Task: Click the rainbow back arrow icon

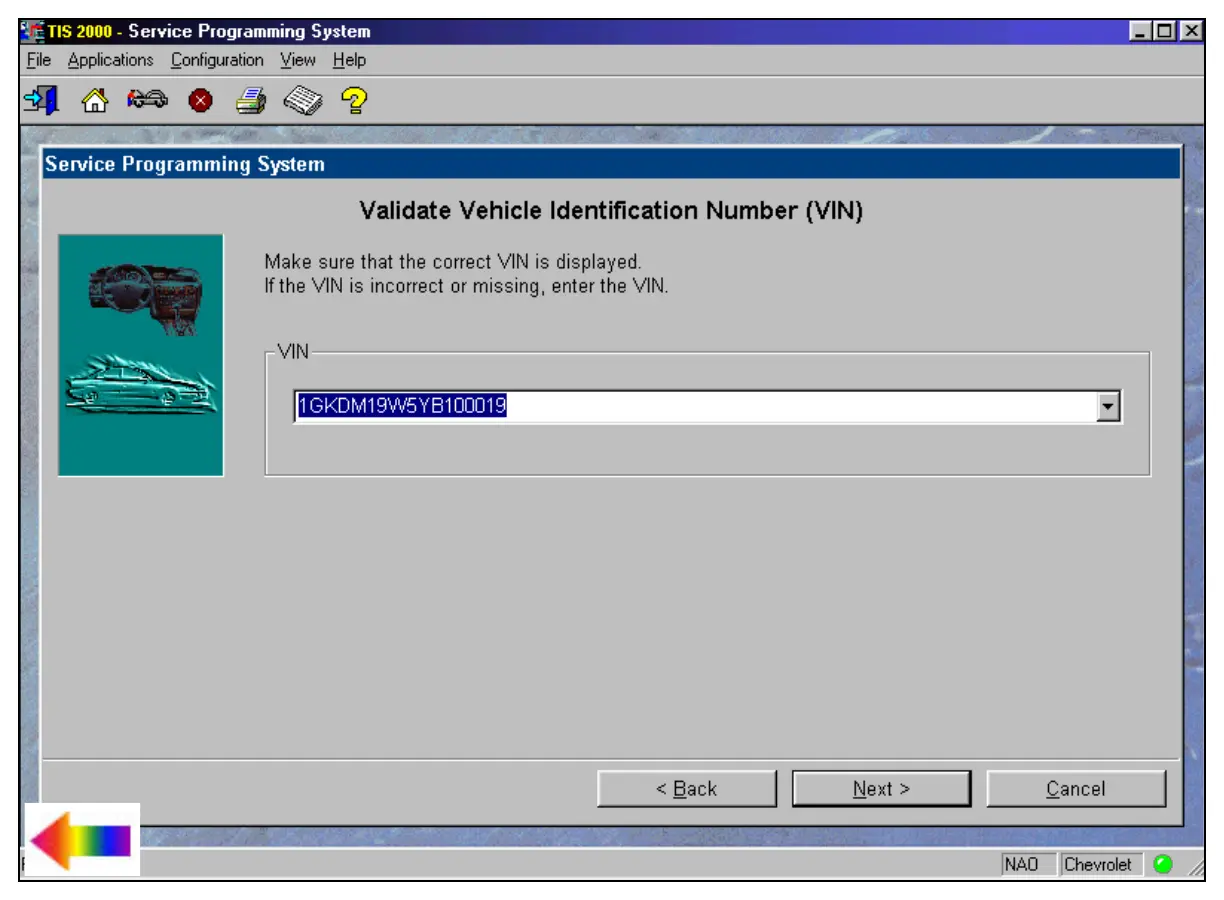Action: click(x=82, y=841)
